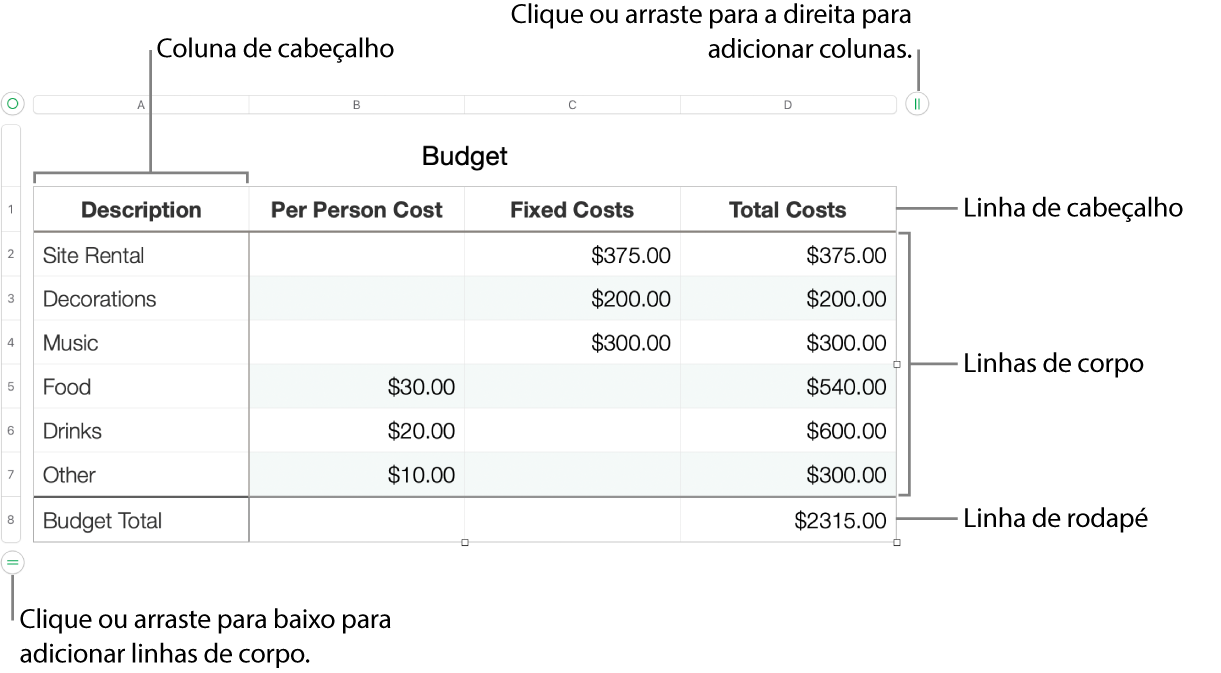Select the Description header cell

(141, 210)
